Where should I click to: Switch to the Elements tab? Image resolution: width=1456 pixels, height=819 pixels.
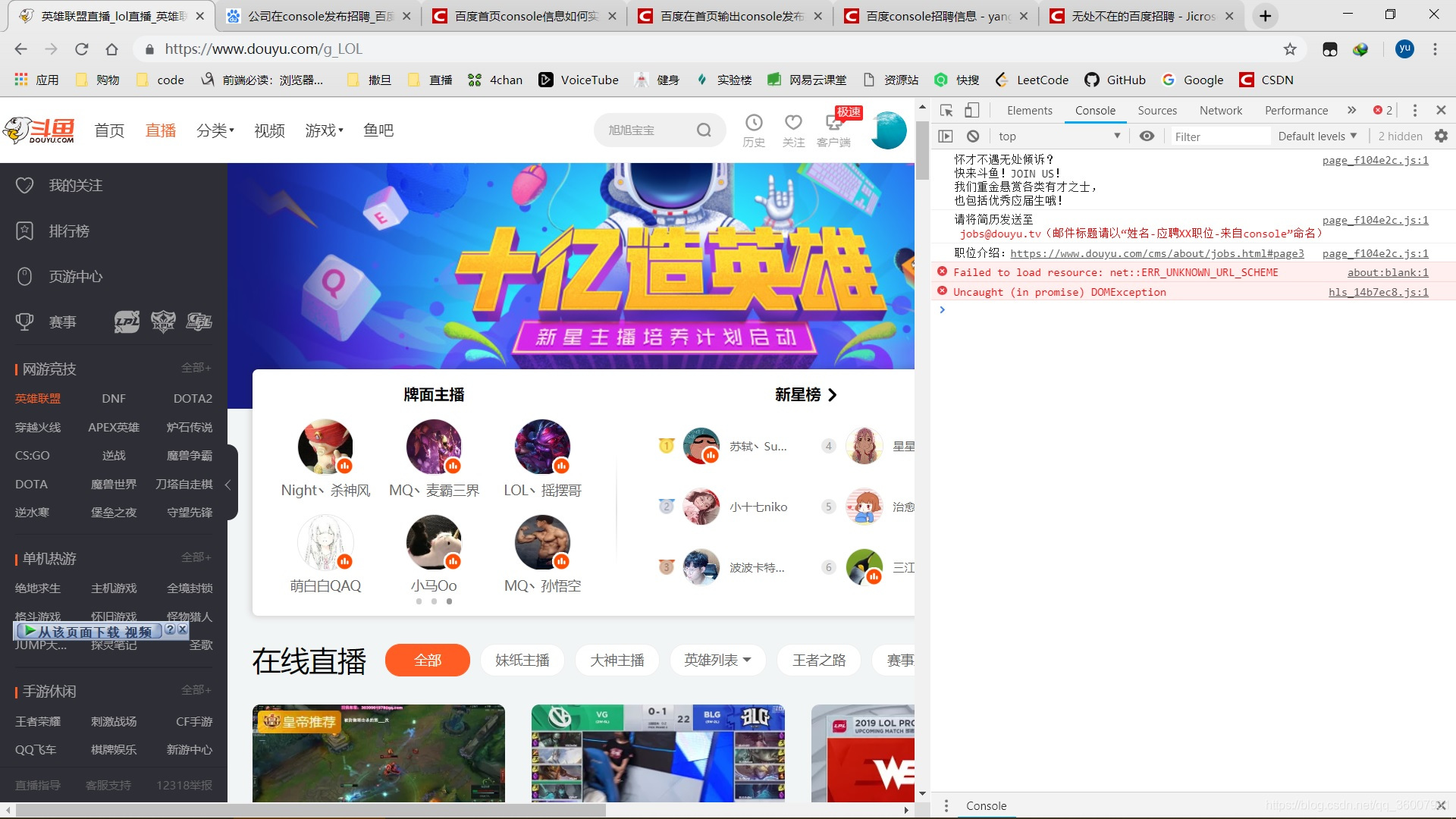click(1029, 111)
